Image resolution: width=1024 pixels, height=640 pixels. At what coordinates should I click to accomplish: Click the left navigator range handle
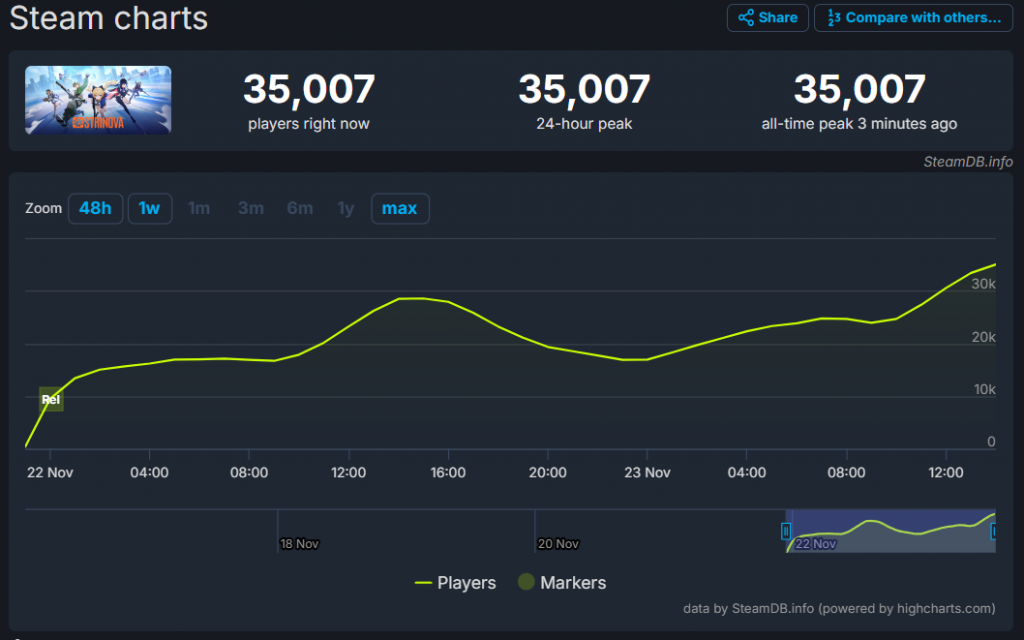[786, 531]
